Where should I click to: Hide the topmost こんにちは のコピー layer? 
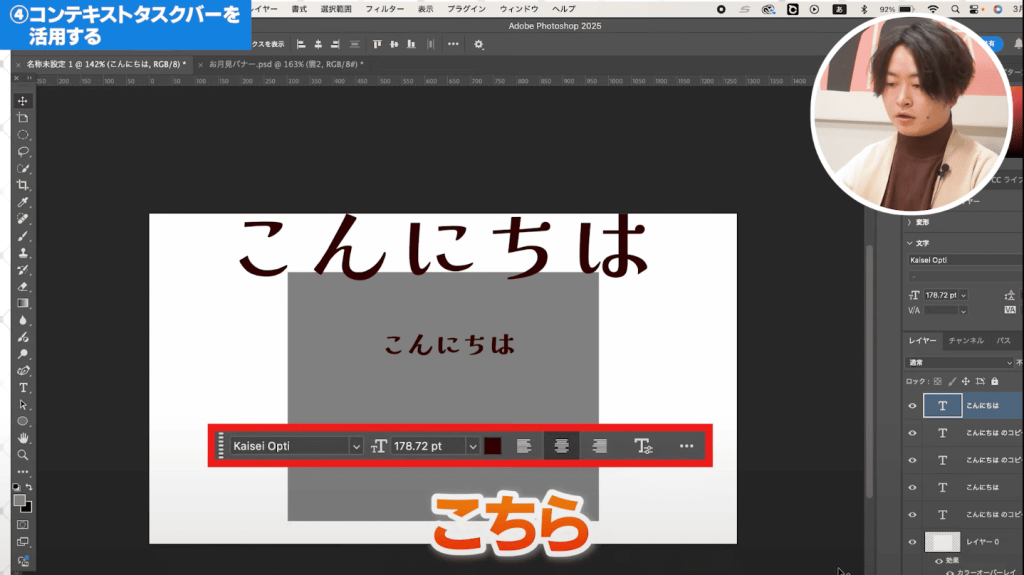(x=912, y=433)
